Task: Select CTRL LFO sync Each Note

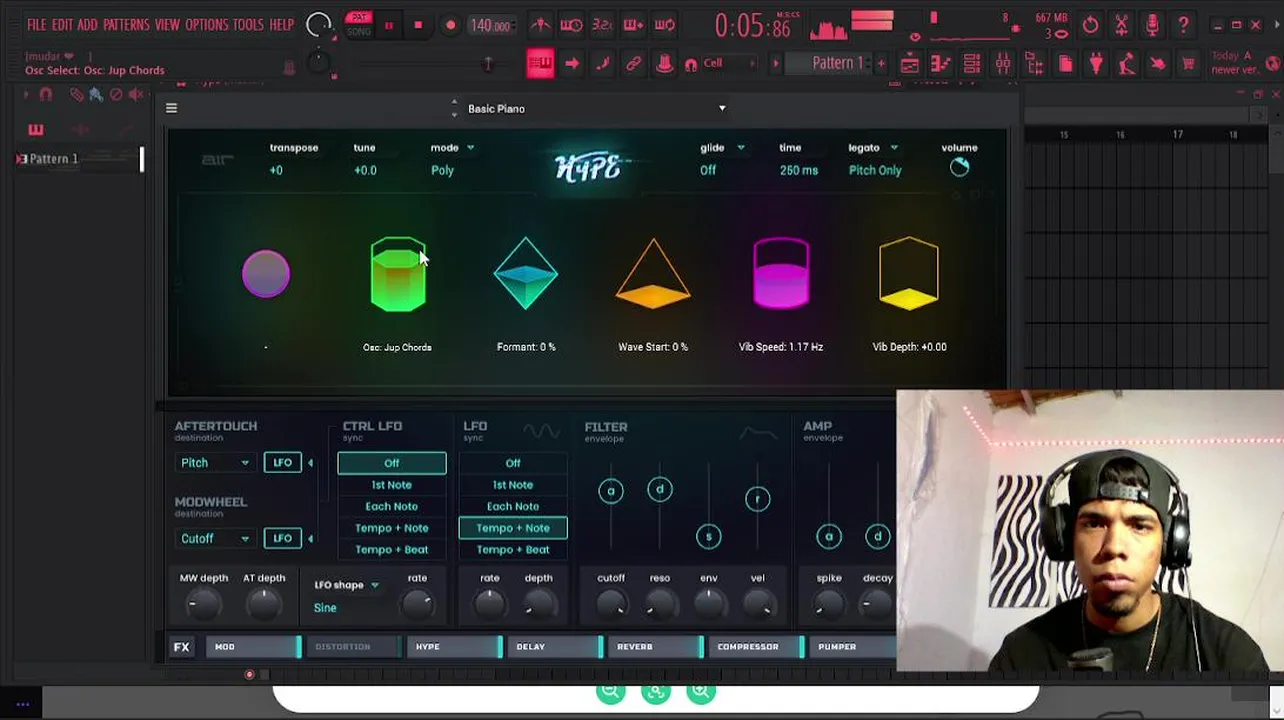Action: (392, 506)
